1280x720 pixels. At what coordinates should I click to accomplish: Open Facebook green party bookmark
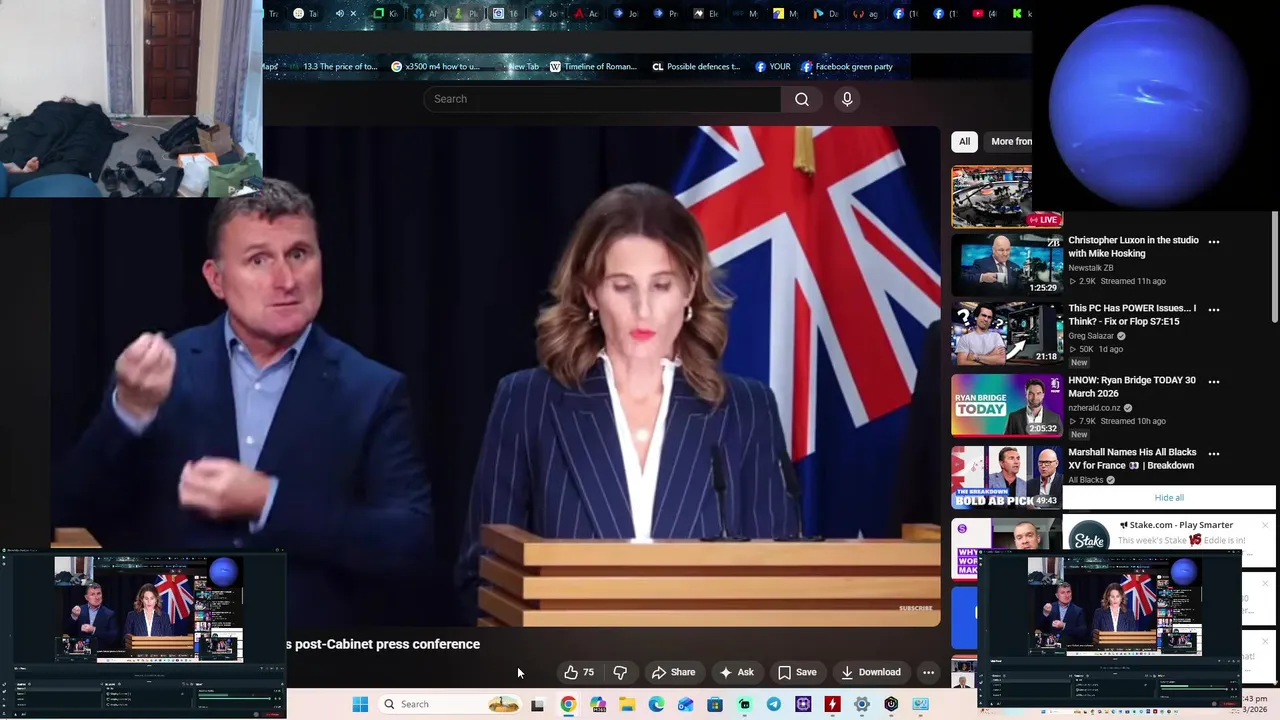(847, 67)
